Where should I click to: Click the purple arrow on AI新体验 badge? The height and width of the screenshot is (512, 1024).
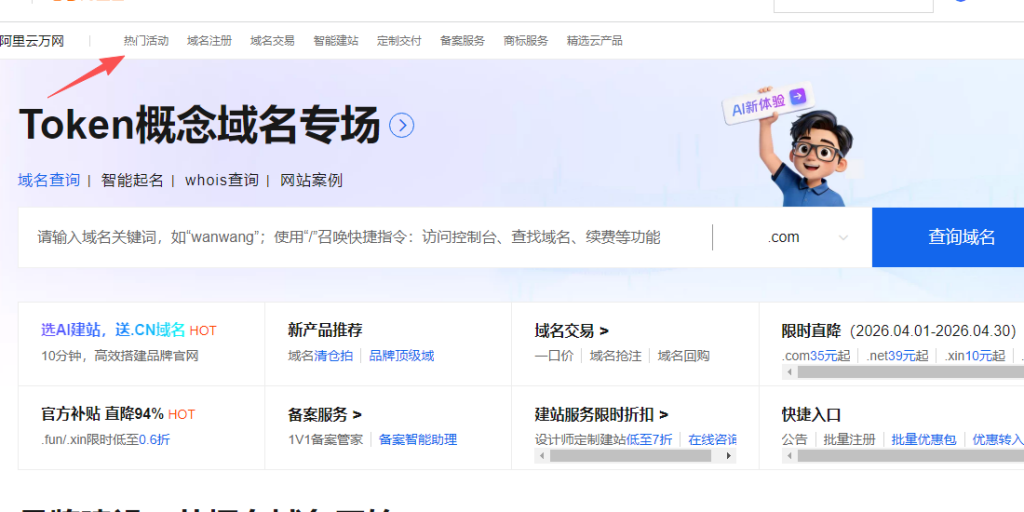pos(797,97)
